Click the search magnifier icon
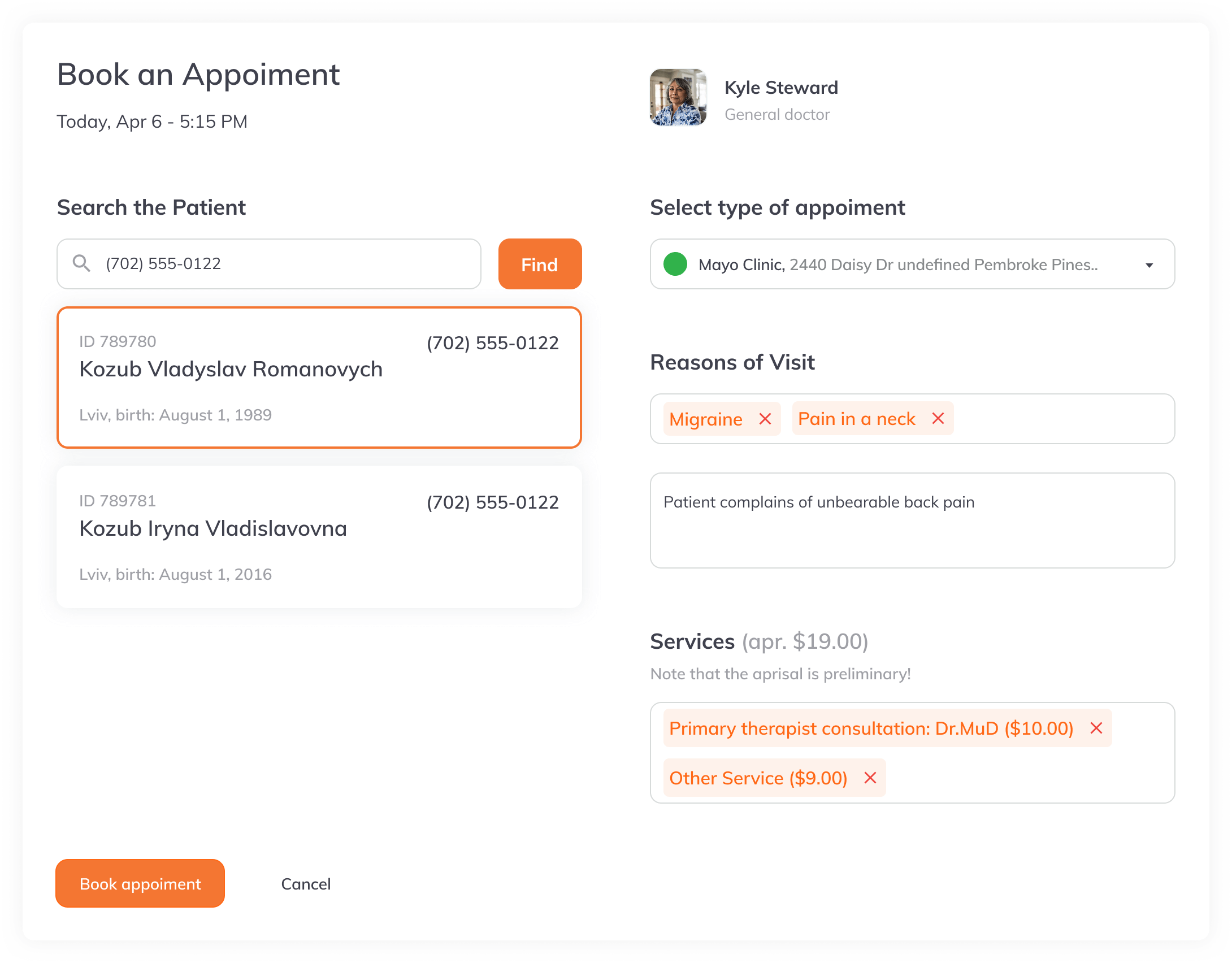Screen dimensions: 1232x963 coord(81,263)
